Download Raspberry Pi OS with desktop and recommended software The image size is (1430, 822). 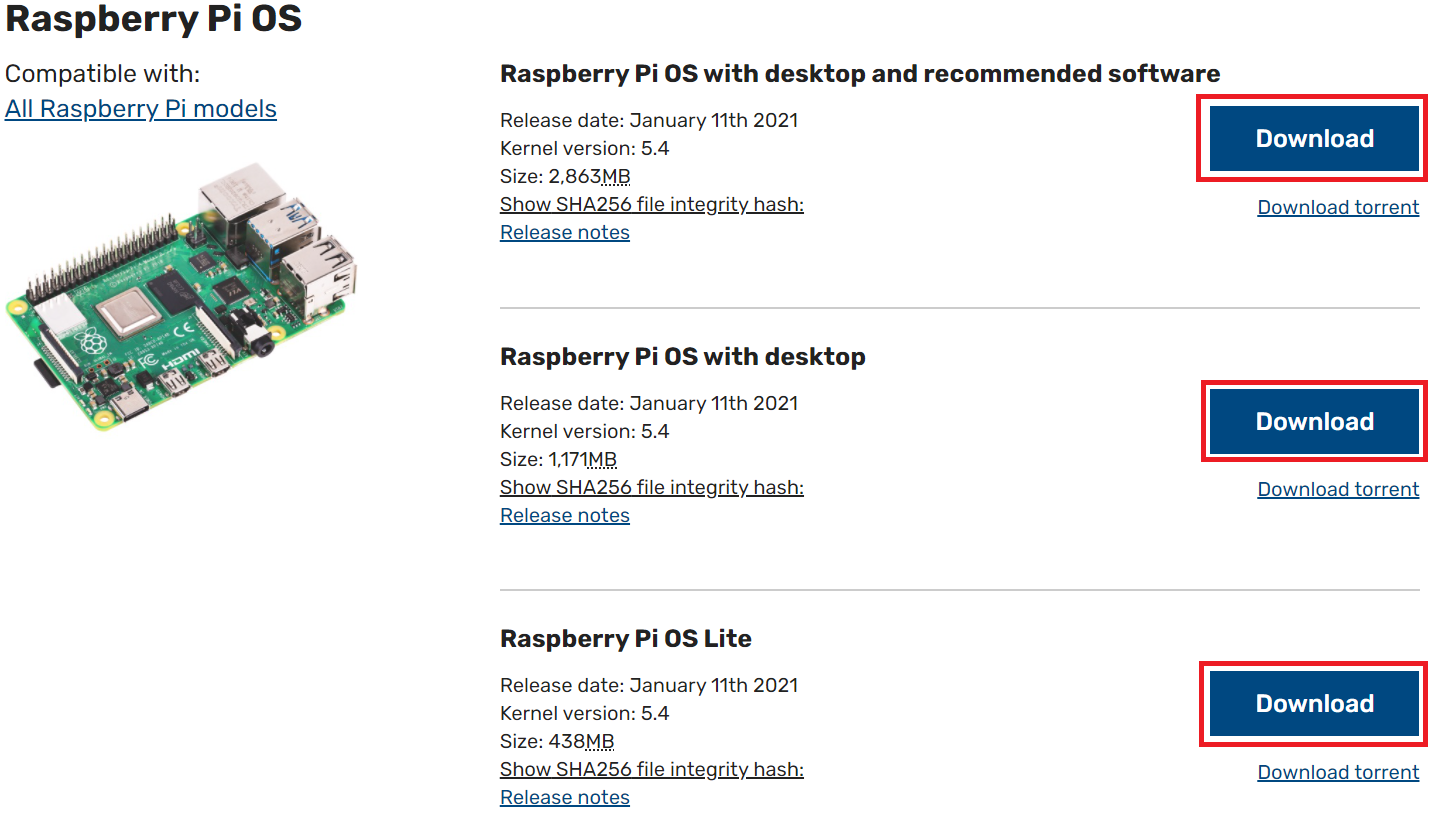pos(1312,139)
